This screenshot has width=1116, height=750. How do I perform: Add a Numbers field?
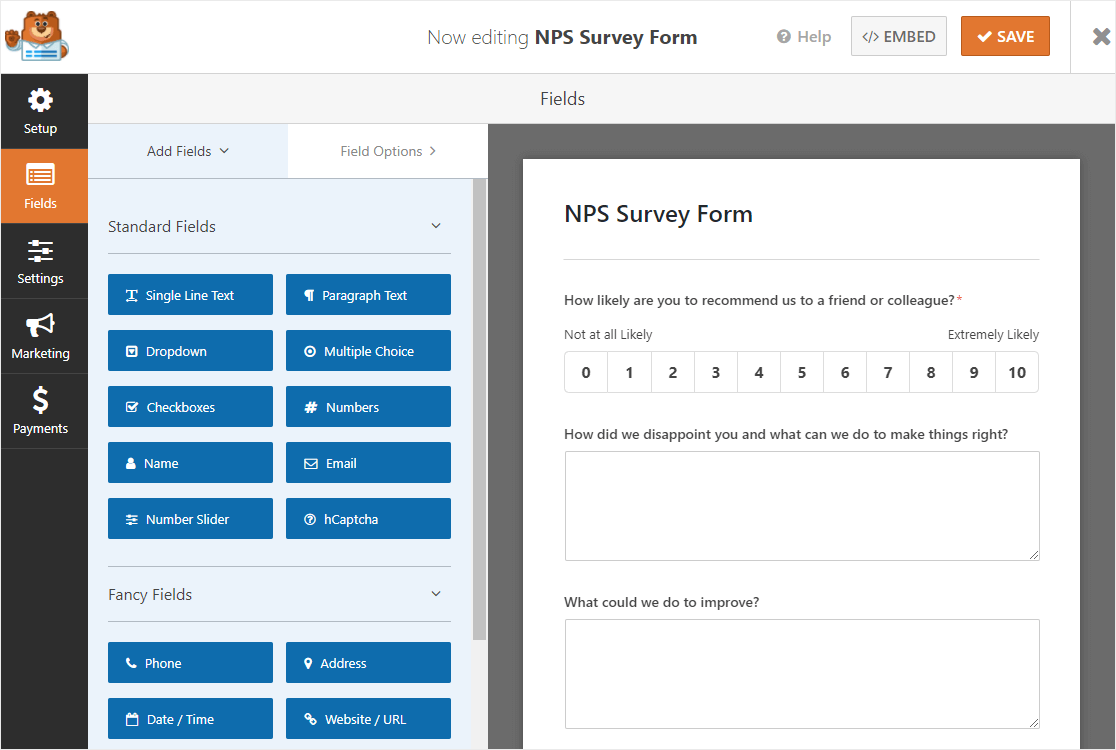369,407
